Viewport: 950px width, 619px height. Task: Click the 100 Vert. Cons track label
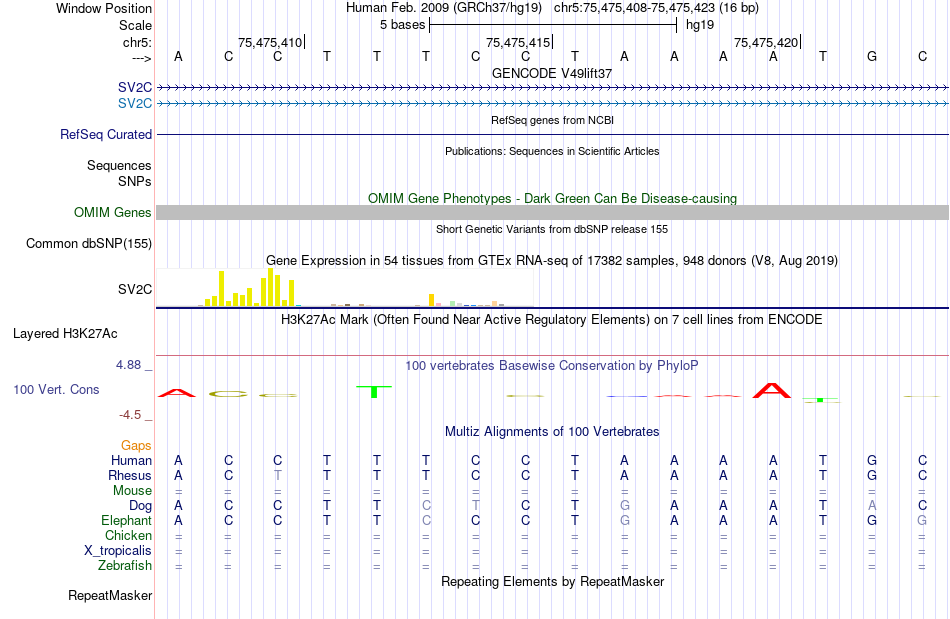tap(56, 389)
